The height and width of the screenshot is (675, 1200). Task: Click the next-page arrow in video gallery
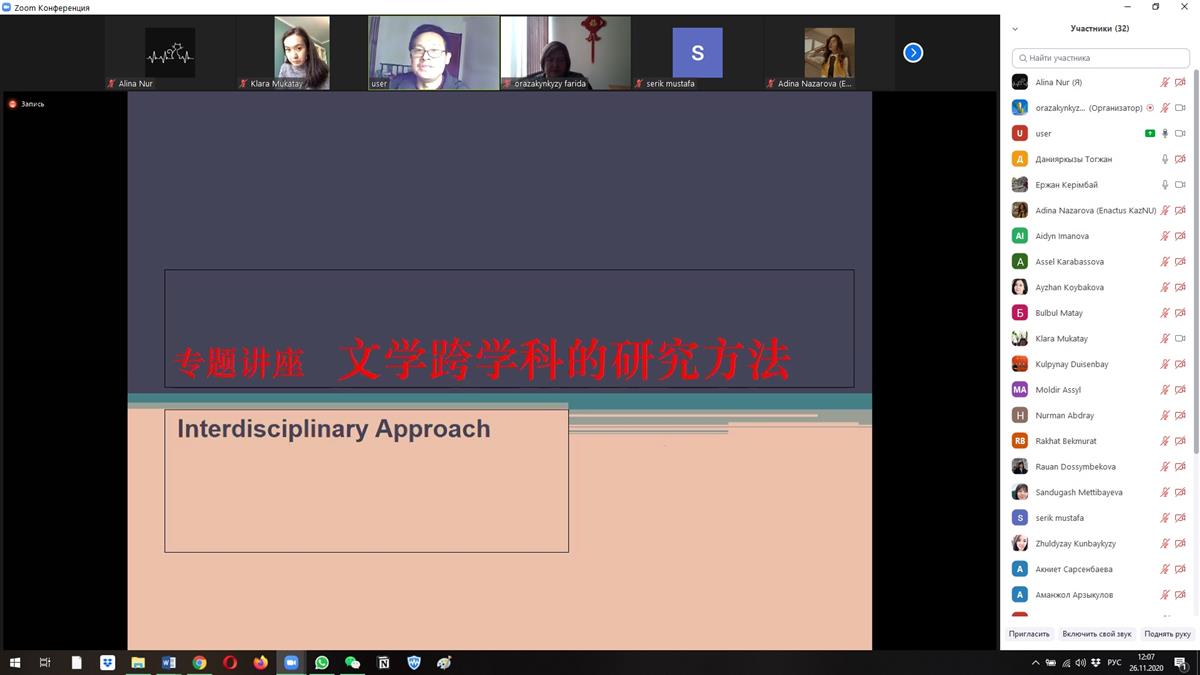[913, 53]
